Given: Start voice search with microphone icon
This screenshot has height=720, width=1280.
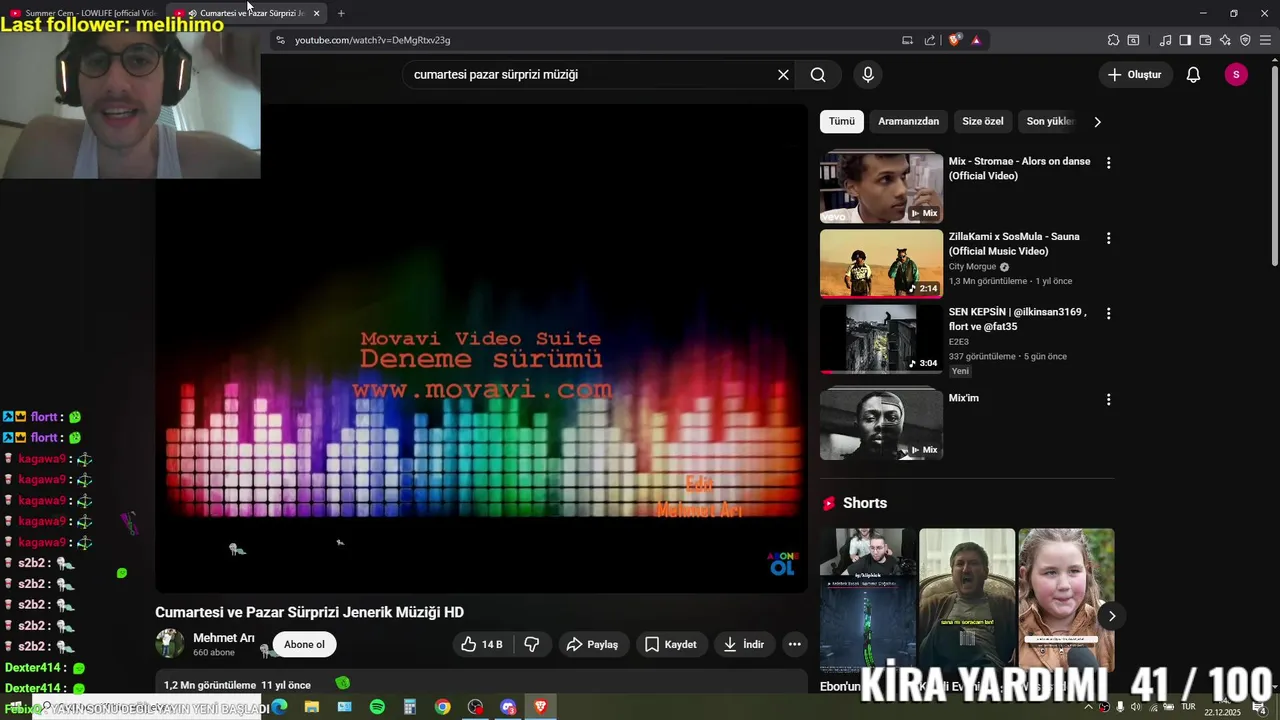Looking at the screenshot, I should [x=868, y=75].
